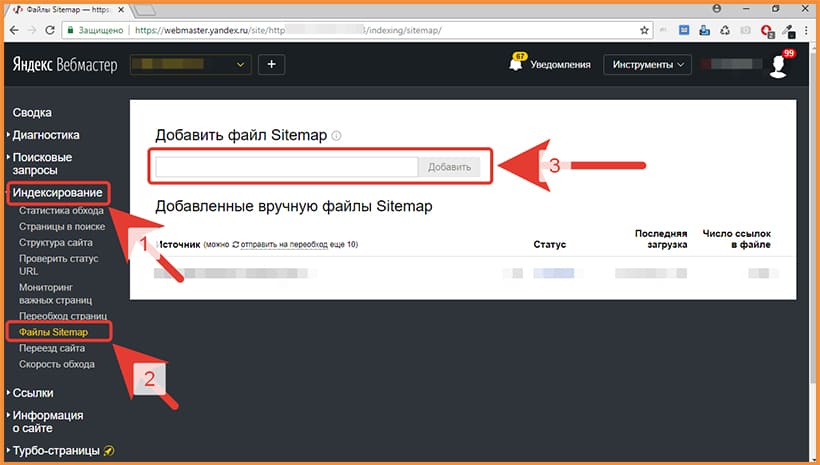Click Chrome profile icon in title bar
The width and height of the screenshot is (820, 465).
click(x=716, y=8)
